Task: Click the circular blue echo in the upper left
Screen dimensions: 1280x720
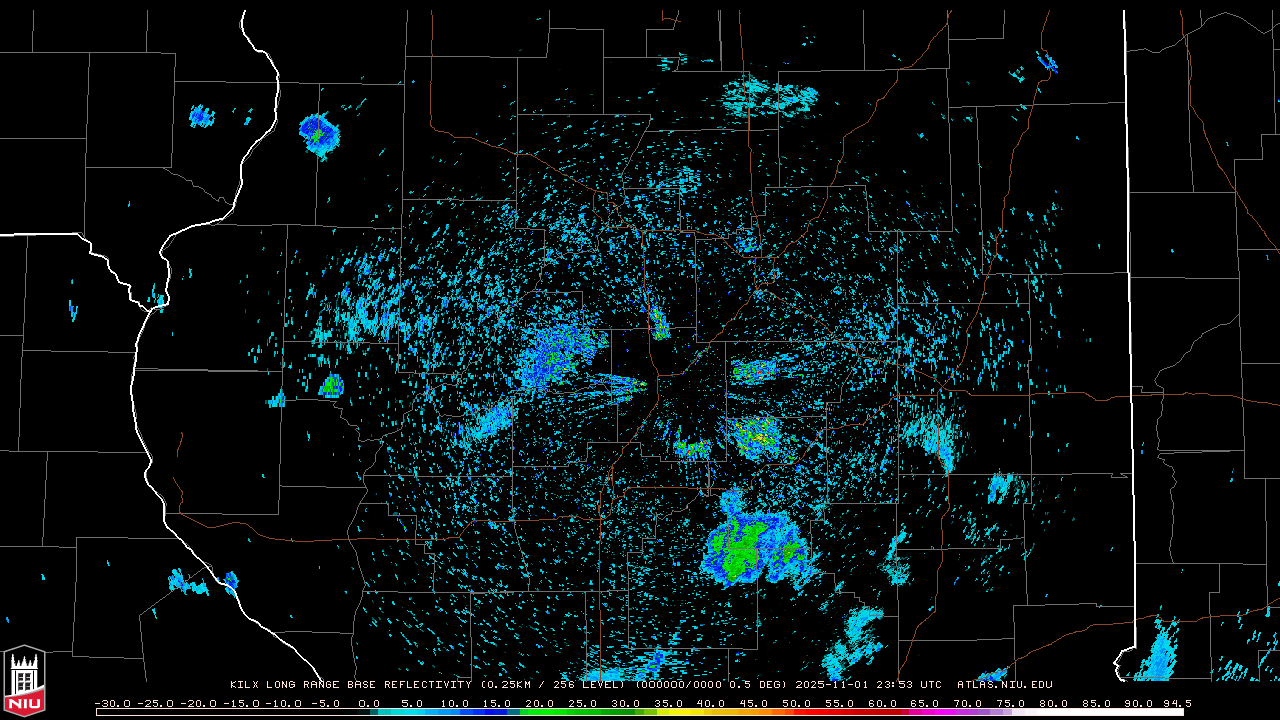Action: pos(319,134)
